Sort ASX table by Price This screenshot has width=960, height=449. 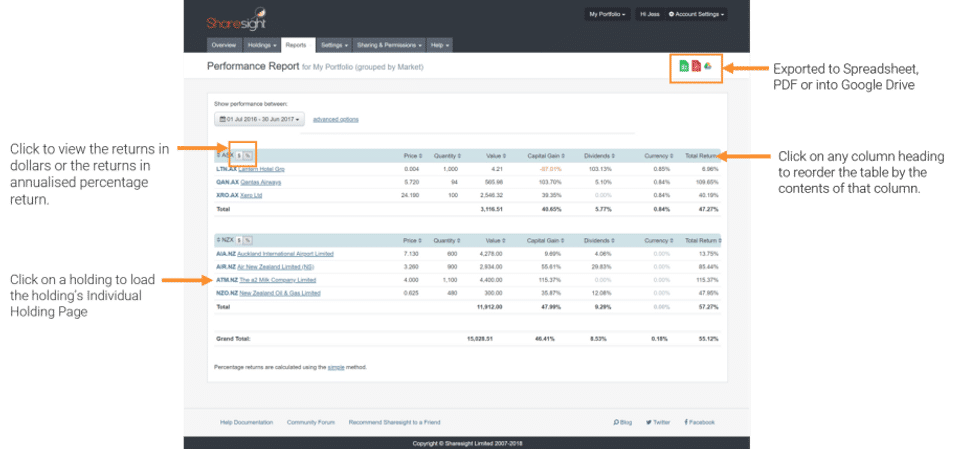click(411, 156)
